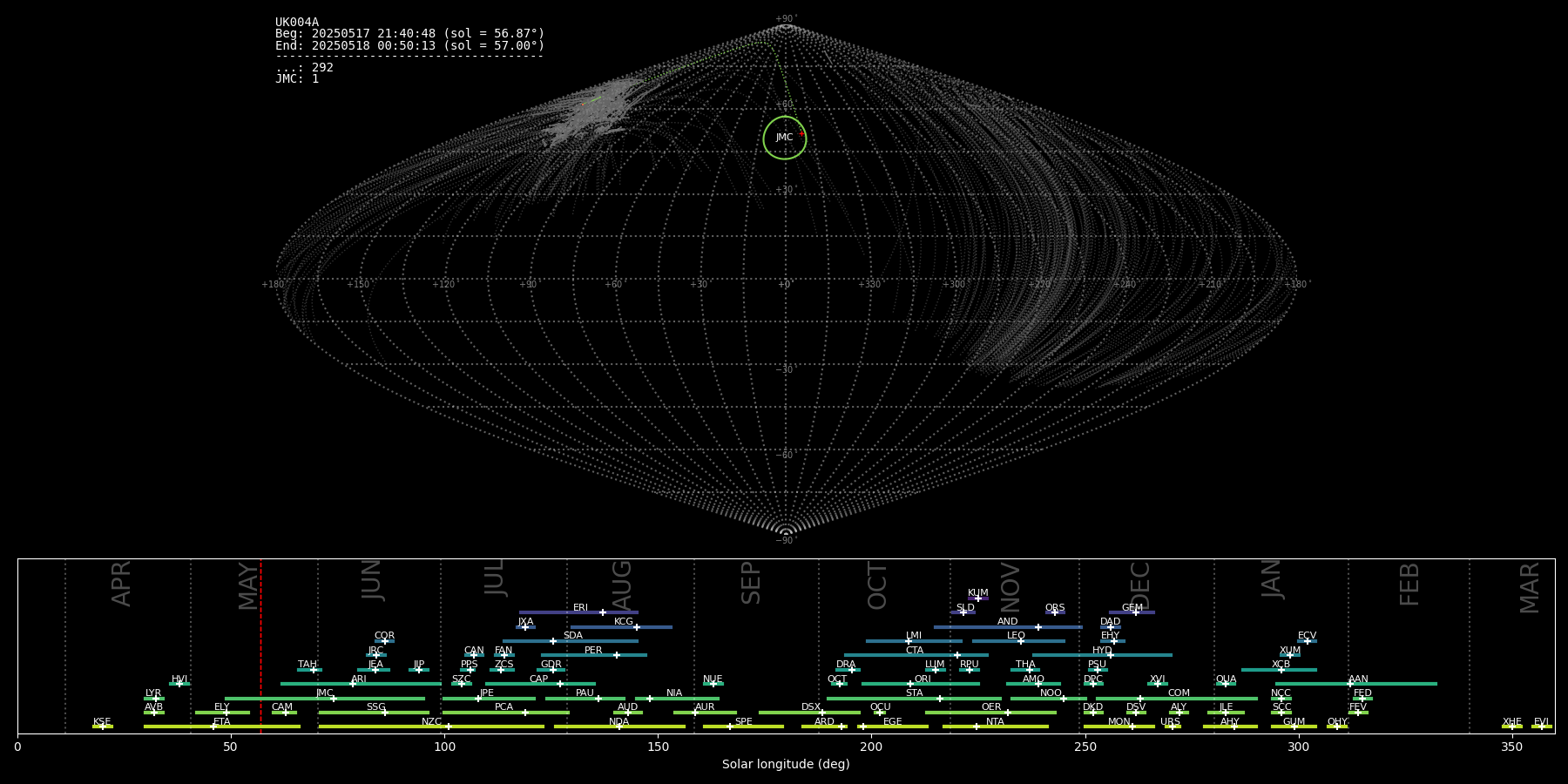This screenshot has width=1568, height=784.
Task: Click the EVI shower bar label
Action: [x=1541, y=722]
